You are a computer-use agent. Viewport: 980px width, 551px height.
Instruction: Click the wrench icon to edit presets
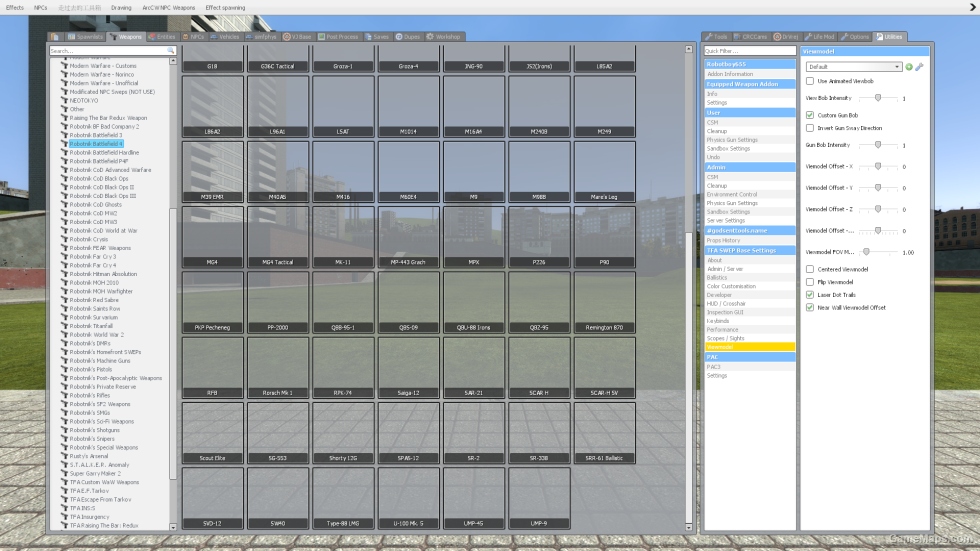click(x=919, y=67)
